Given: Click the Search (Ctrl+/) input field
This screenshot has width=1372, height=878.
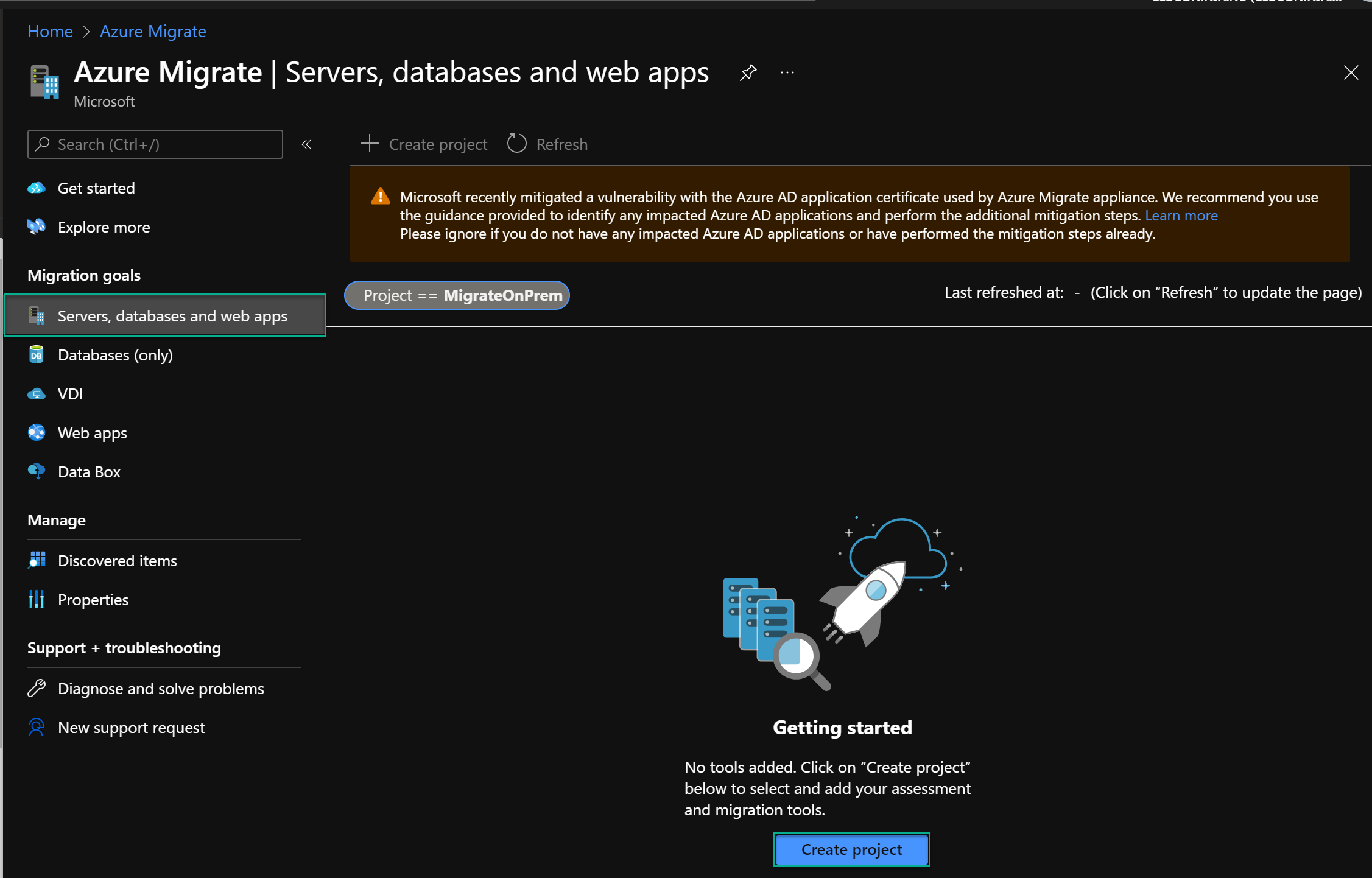Looking at the screenshot, I should tap(155, 144).
